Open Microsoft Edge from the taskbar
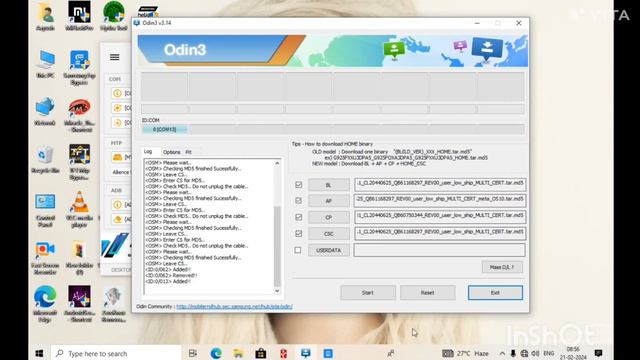 tap(216, 353)
